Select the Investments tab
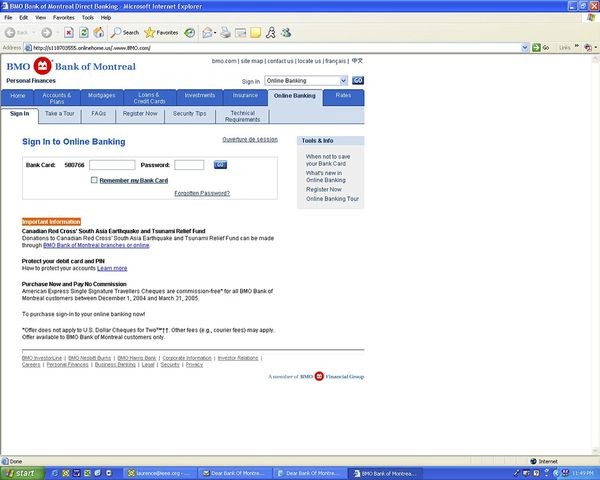The width and height of the screenshot is (600, 480). (200, 98)
